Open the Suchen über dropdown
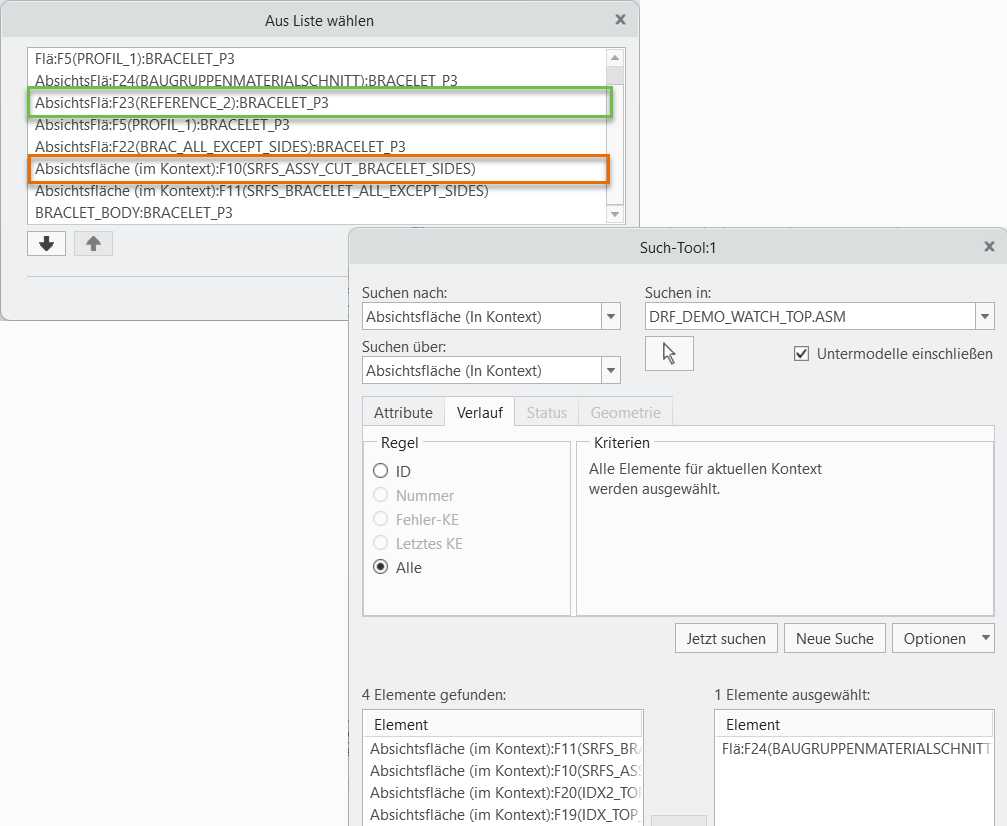The image size is (1007, 826). coord(611,370)
